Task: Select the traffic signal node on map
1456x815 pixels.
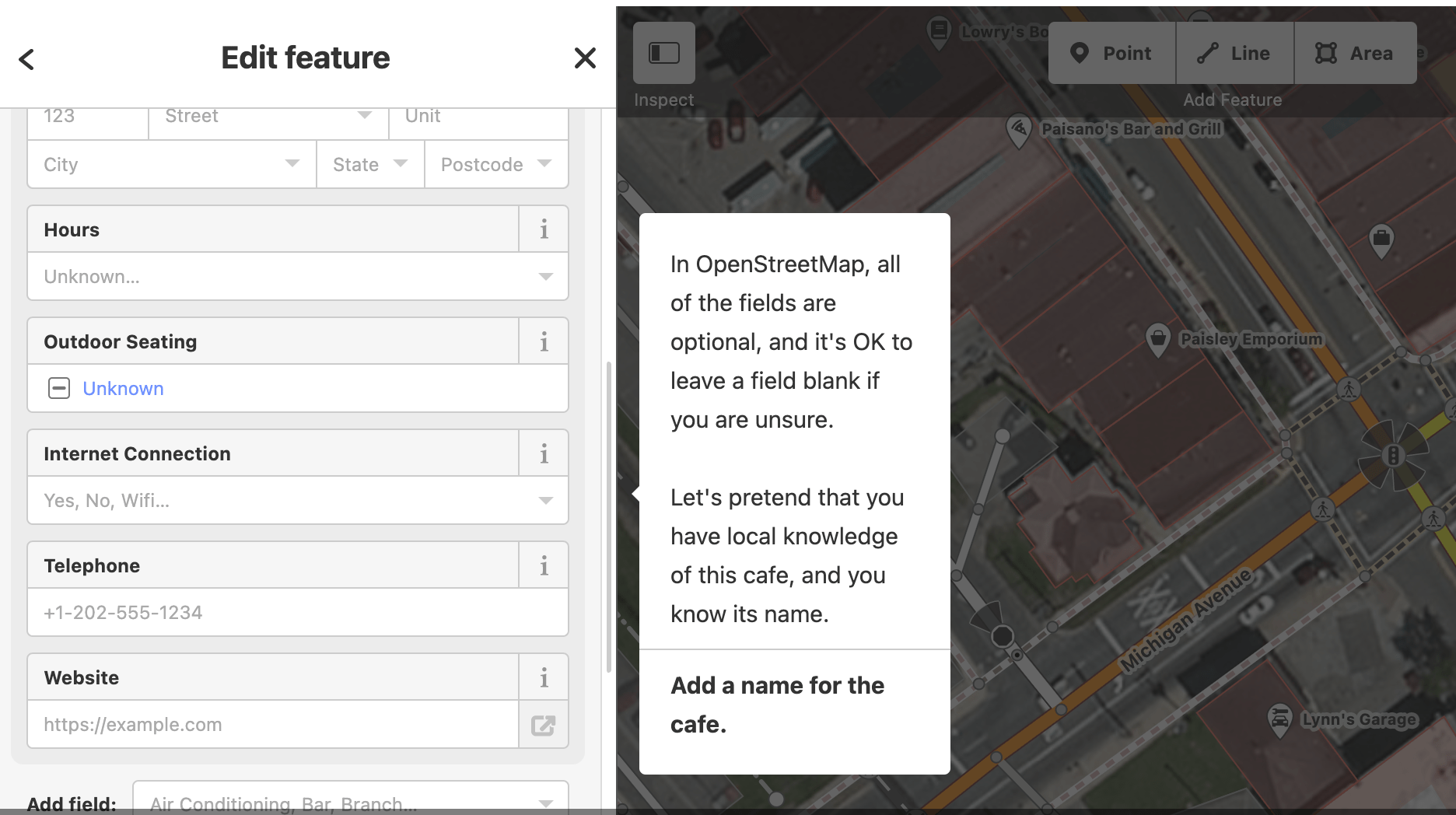Action: pyautogui.click(x=1393, y=455)
